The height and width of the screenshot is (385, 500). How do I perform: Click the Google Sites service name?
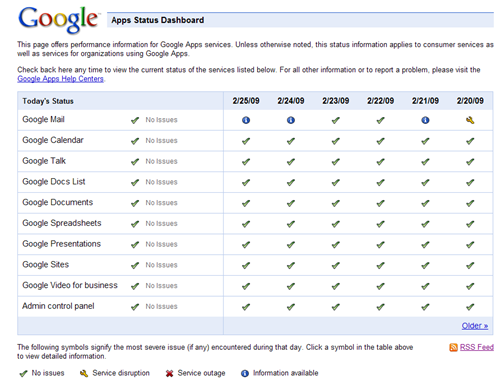(46, 265)
